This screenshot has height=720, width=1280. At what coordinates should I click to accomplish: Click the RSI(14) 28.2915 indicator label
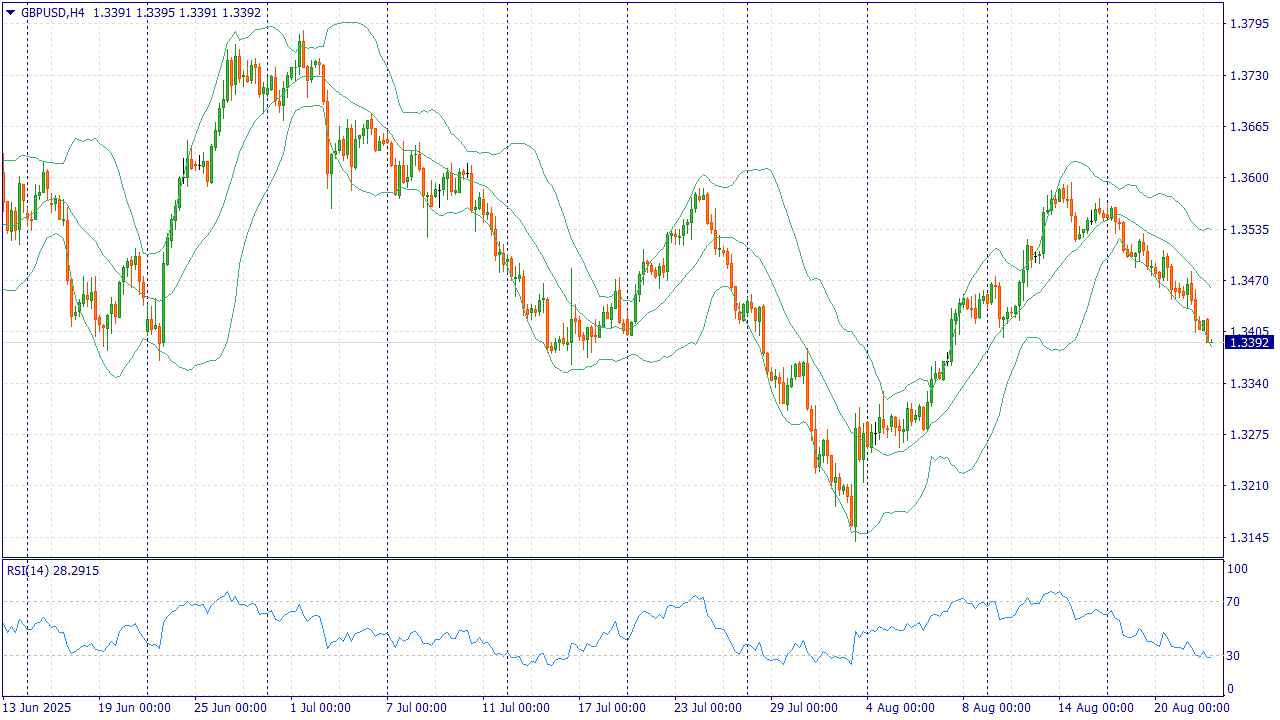53,570
